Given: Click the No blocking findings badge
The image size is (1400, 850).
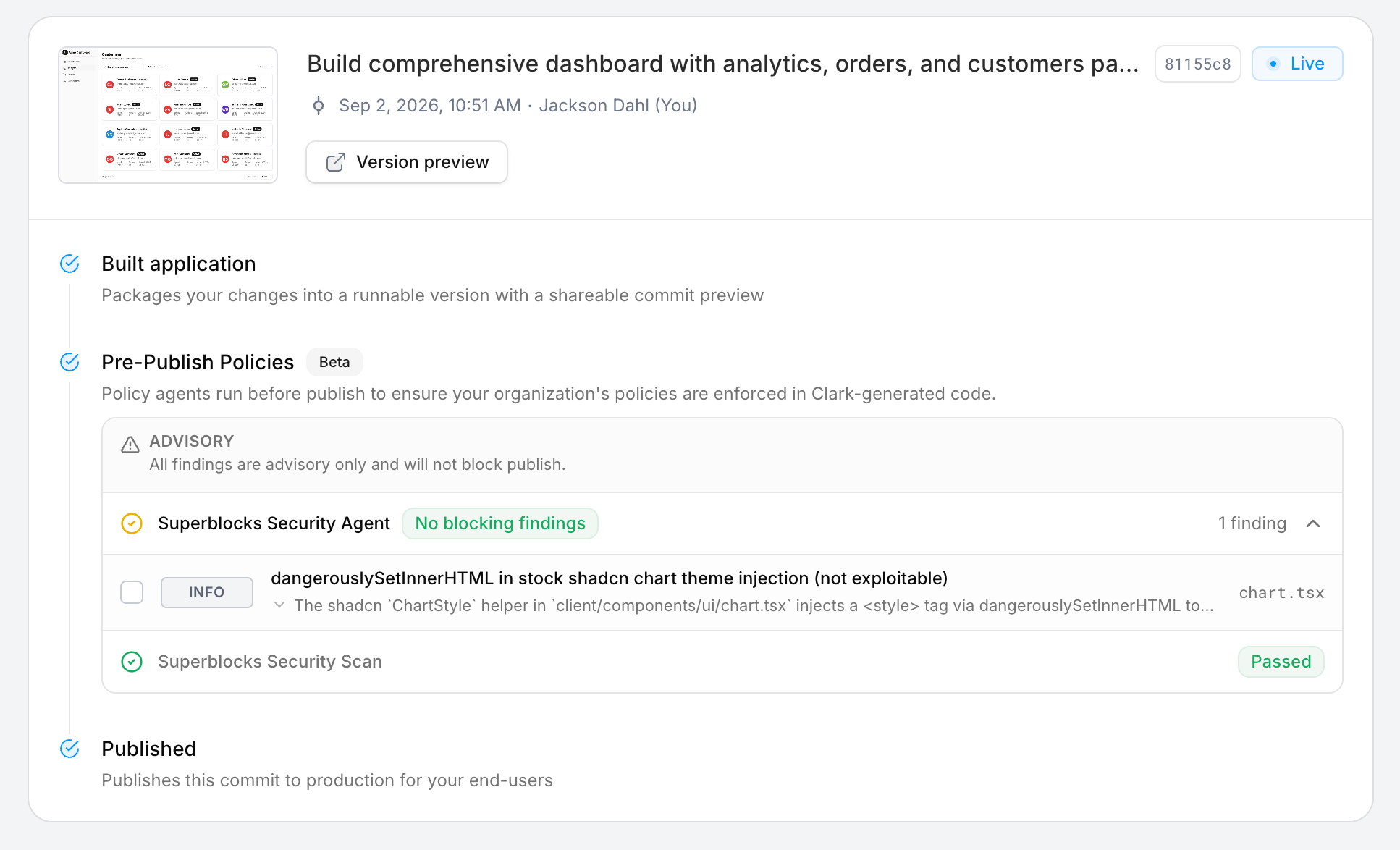Looking at the screenshot, I should (x=500, y=523).
